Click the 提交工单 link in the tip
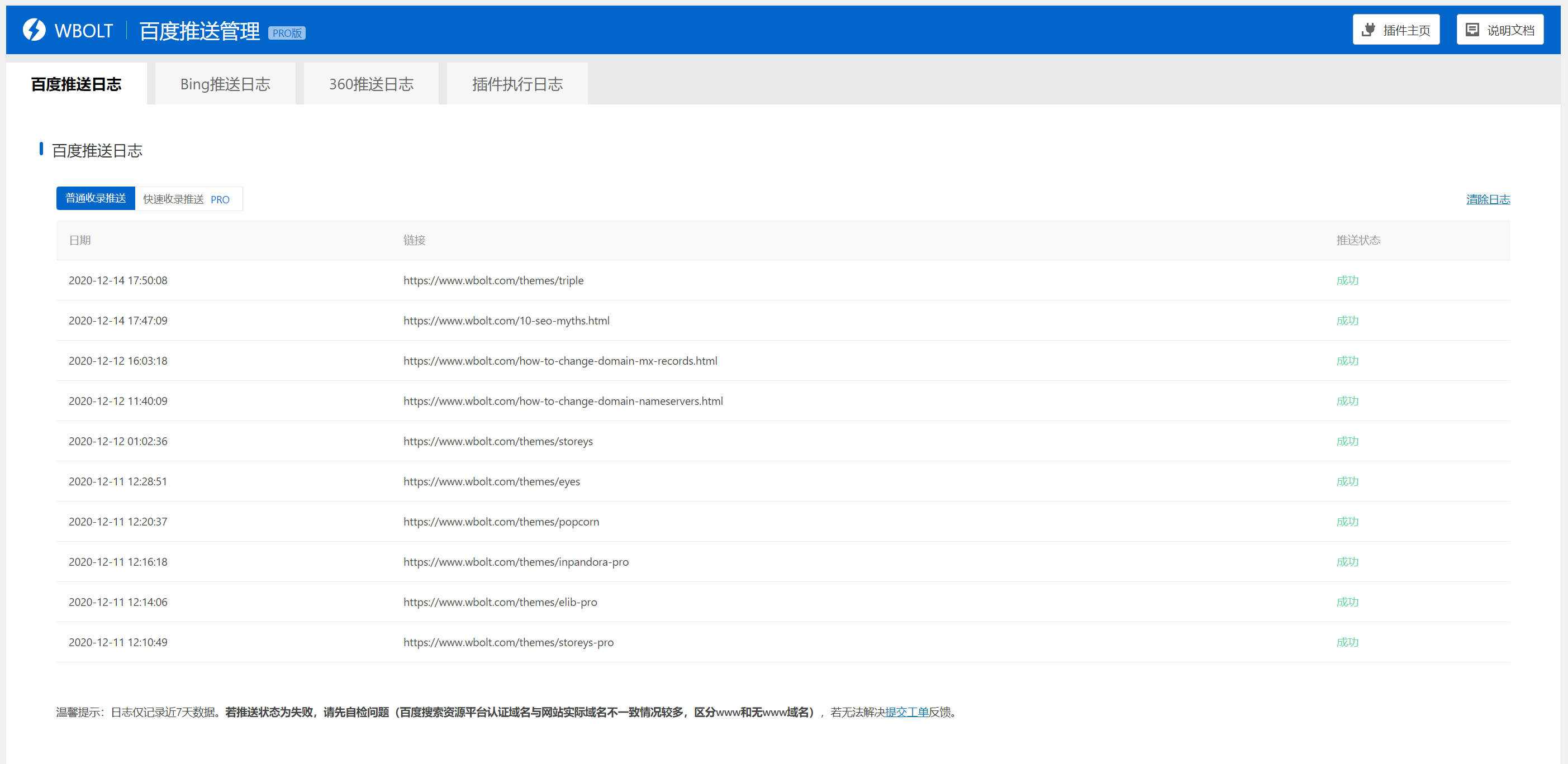1568x764 pixels. click(x=906, y=712)
